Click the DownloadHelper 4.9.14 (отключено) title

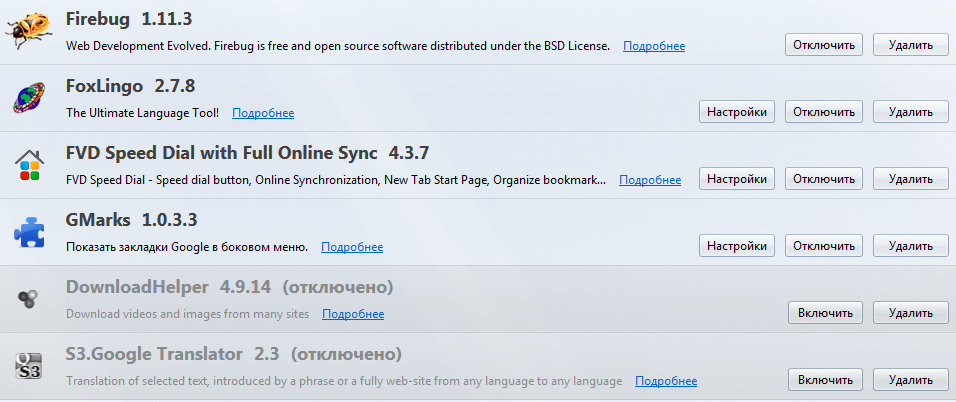(229, 287)
